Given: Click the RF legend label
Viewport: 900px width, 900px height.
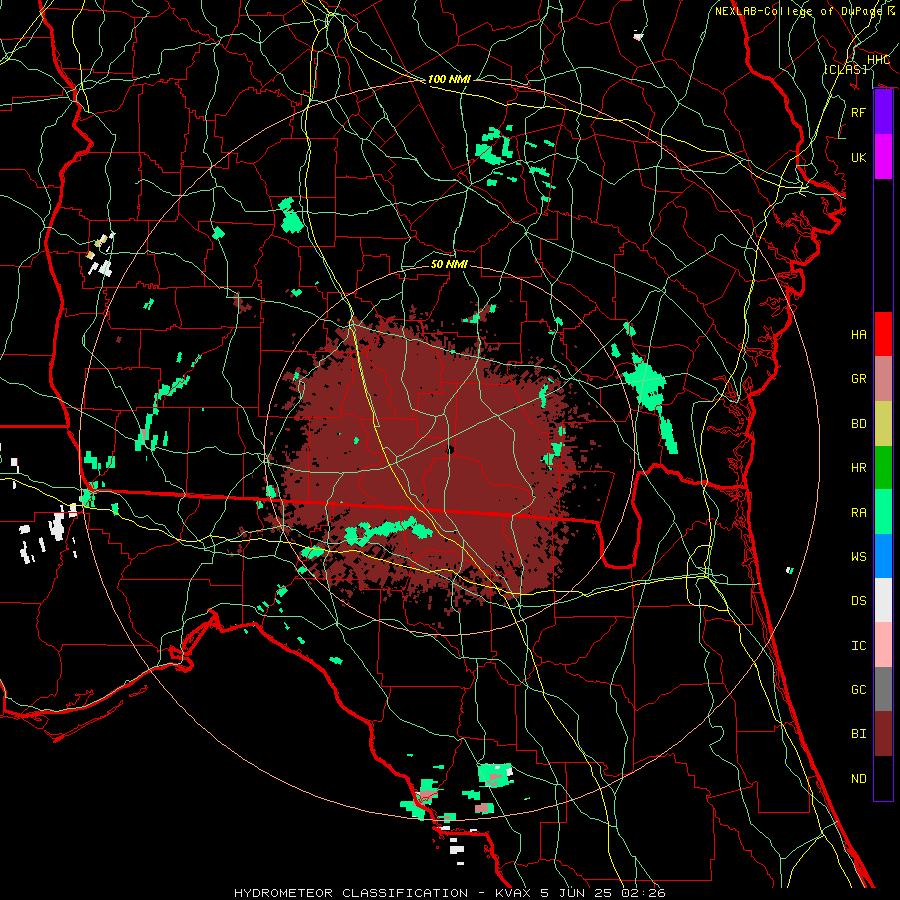Looking at the screenshot, I should coord(859,112).
